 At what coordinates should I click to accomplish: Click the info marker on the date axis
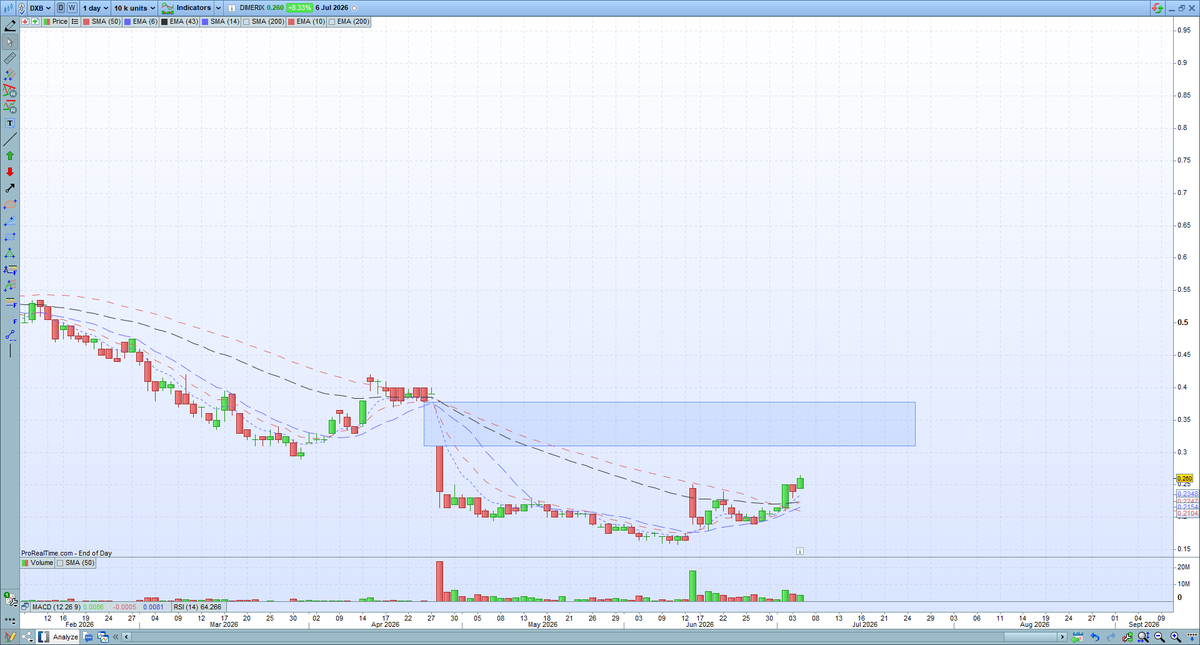[x=800, y=551]
